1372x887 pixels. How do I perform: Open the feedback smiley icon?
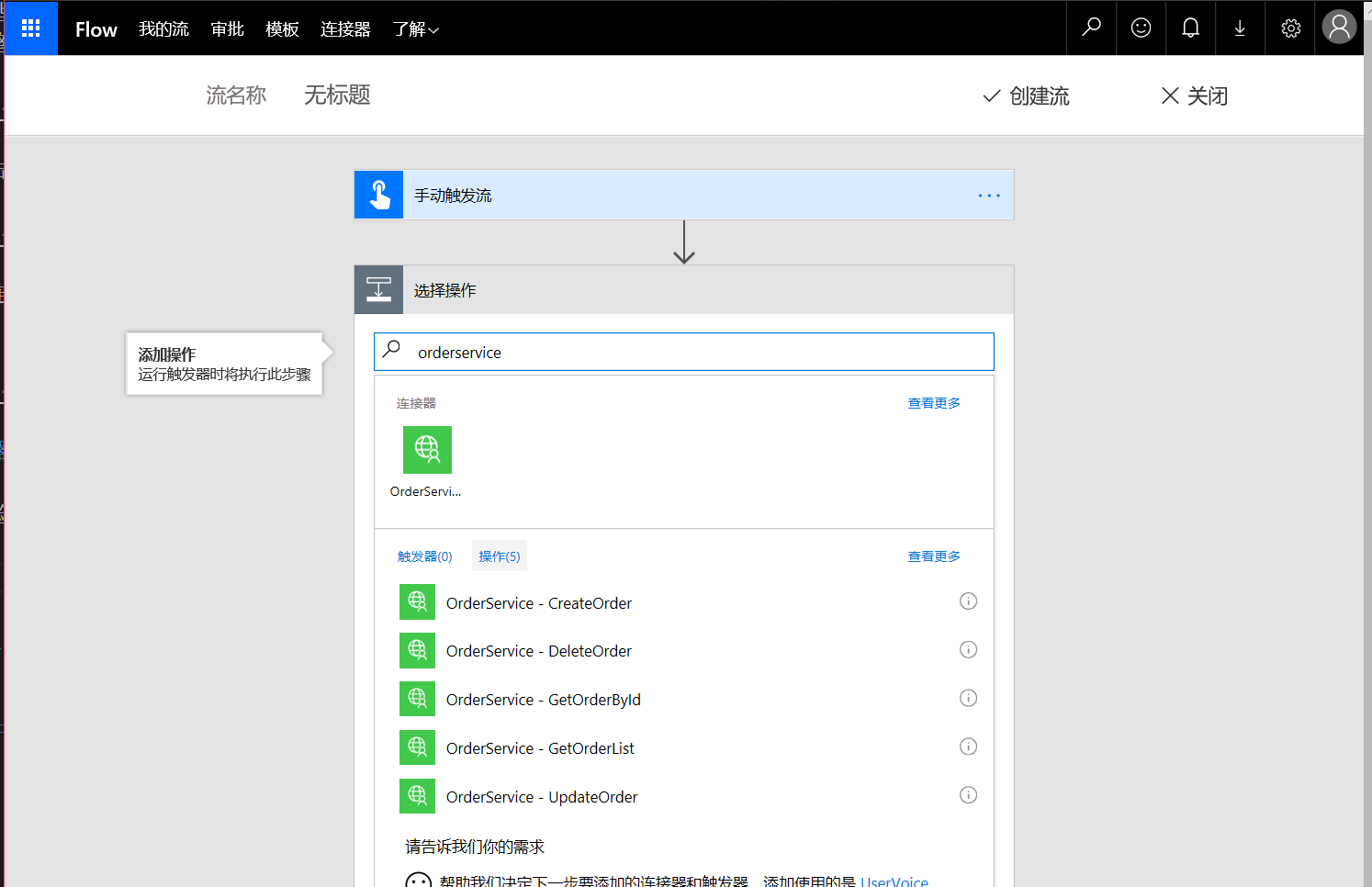click(x=1141, y=28)
